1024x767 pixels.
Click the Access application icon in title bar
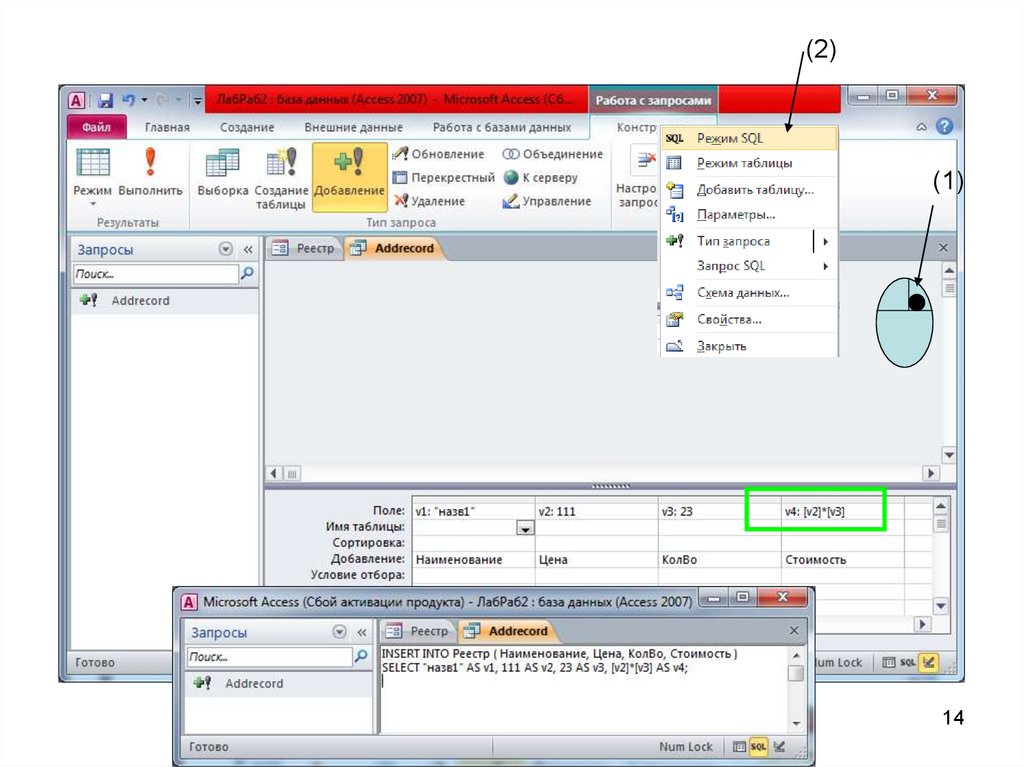[76, 101]
